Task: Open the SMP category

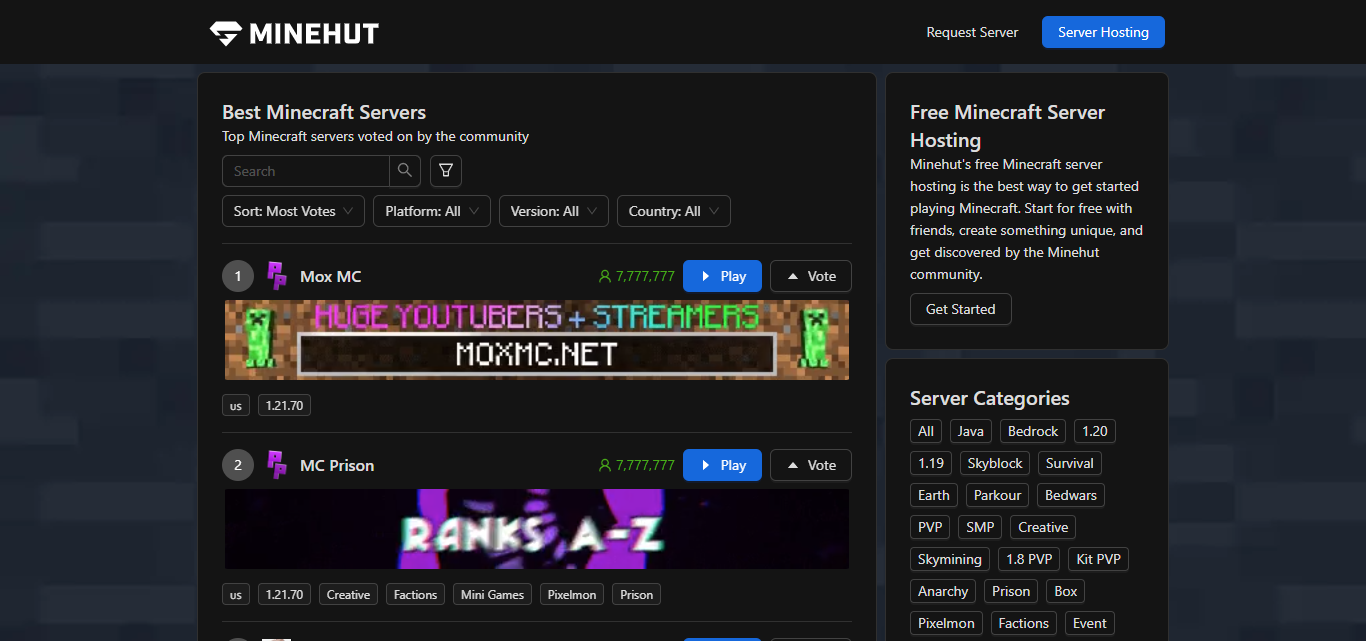Action: tap(980, 527)
